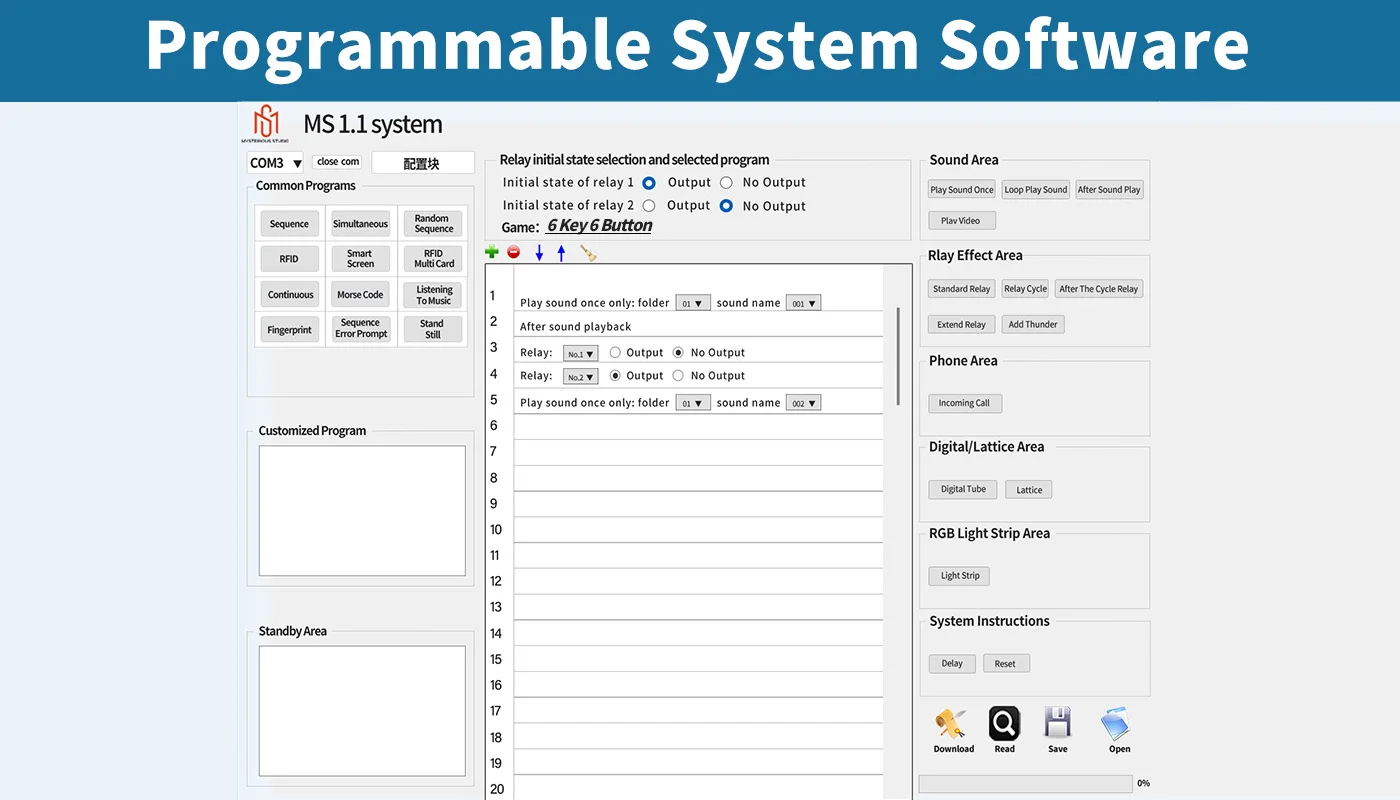Click the green plus add-row icon
The width and height of the screenshot is (1400, 800).
click(491, 253)
